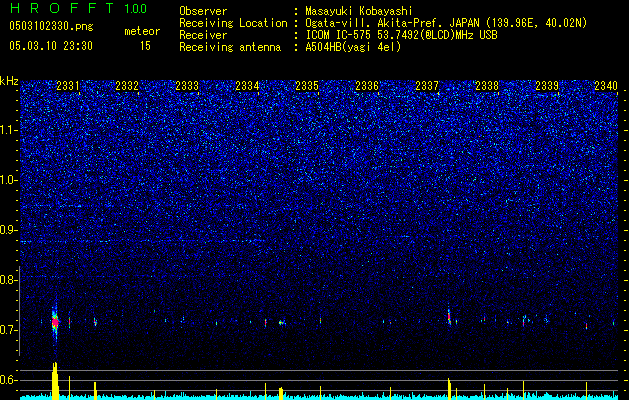This screenshot has width=629, height=400.
Task: Select the 2332 time marker
Action: [x=127, y=85]
